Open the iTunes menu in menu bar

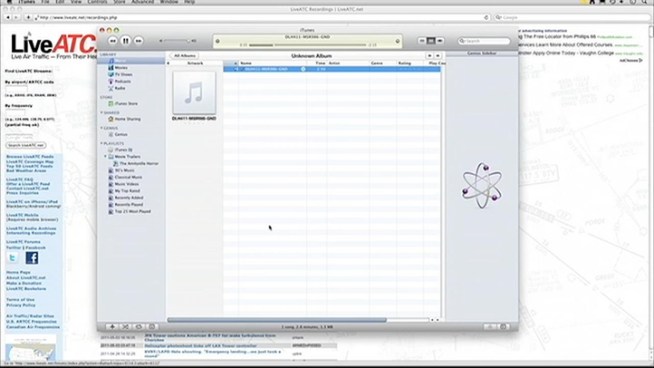coord(27,2)
